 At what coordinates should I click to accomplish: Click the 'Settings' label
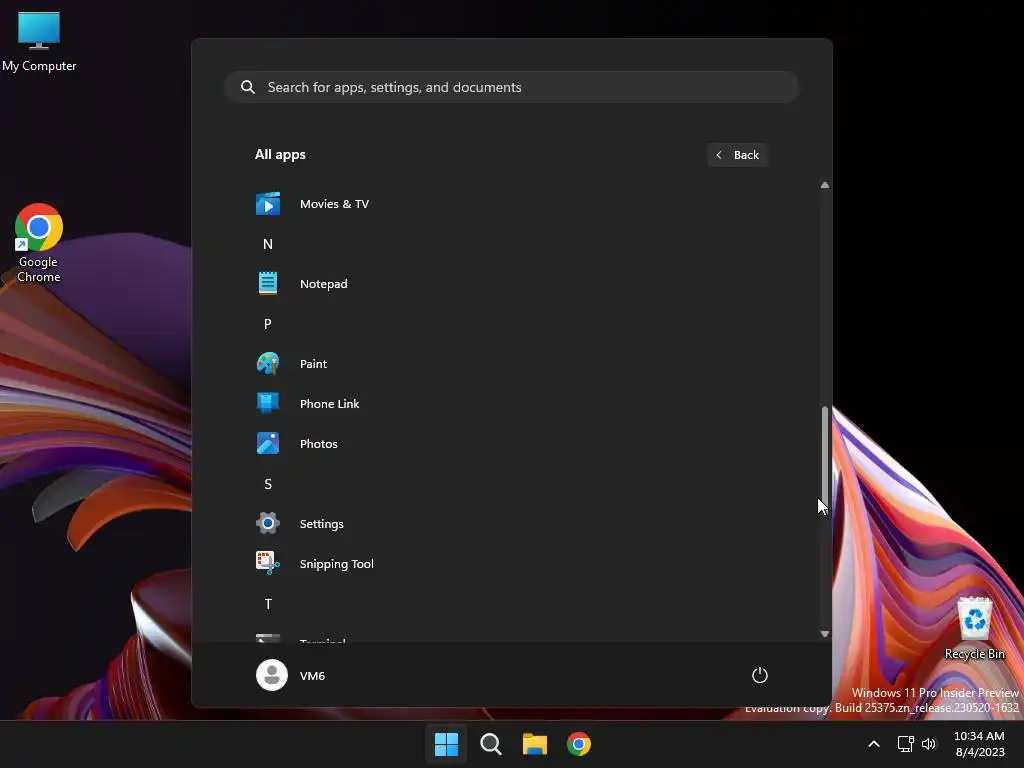click(321, 524)
